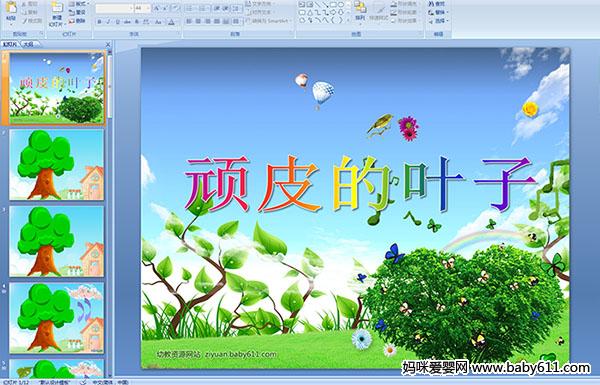The height and width of the screenshot is (385, 600).
Task: Click the Clear Formatting eraser icon
Action: point(176,8)
